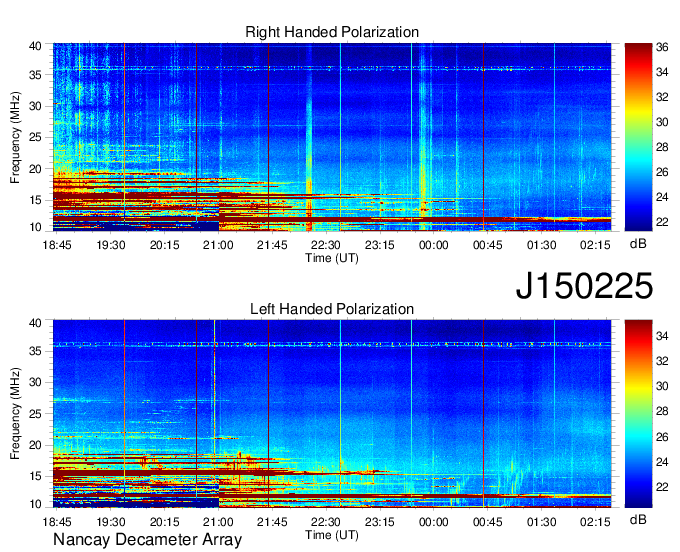Click the 34 value on the bottom color bar

tap(662, 336)
